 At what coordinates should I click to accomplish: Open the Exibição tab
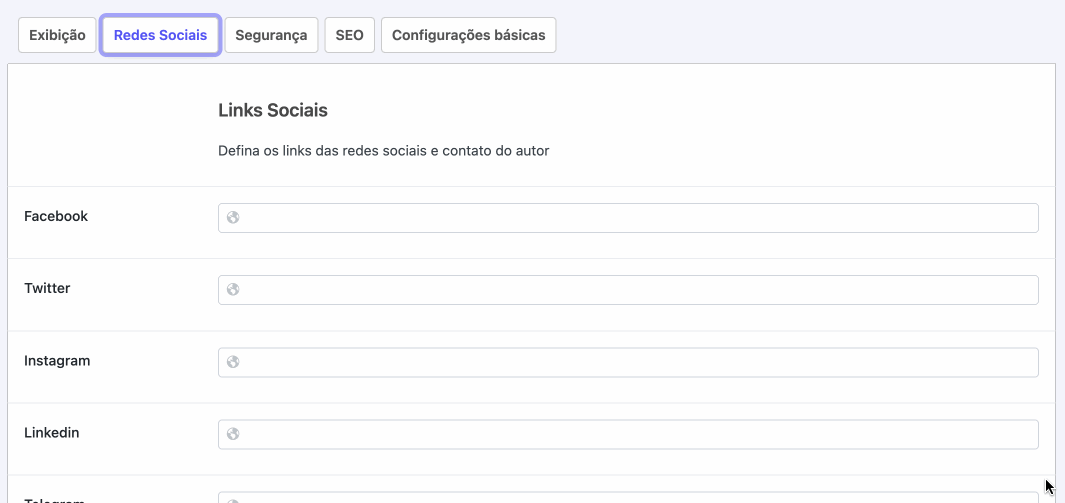coord(57,35)
